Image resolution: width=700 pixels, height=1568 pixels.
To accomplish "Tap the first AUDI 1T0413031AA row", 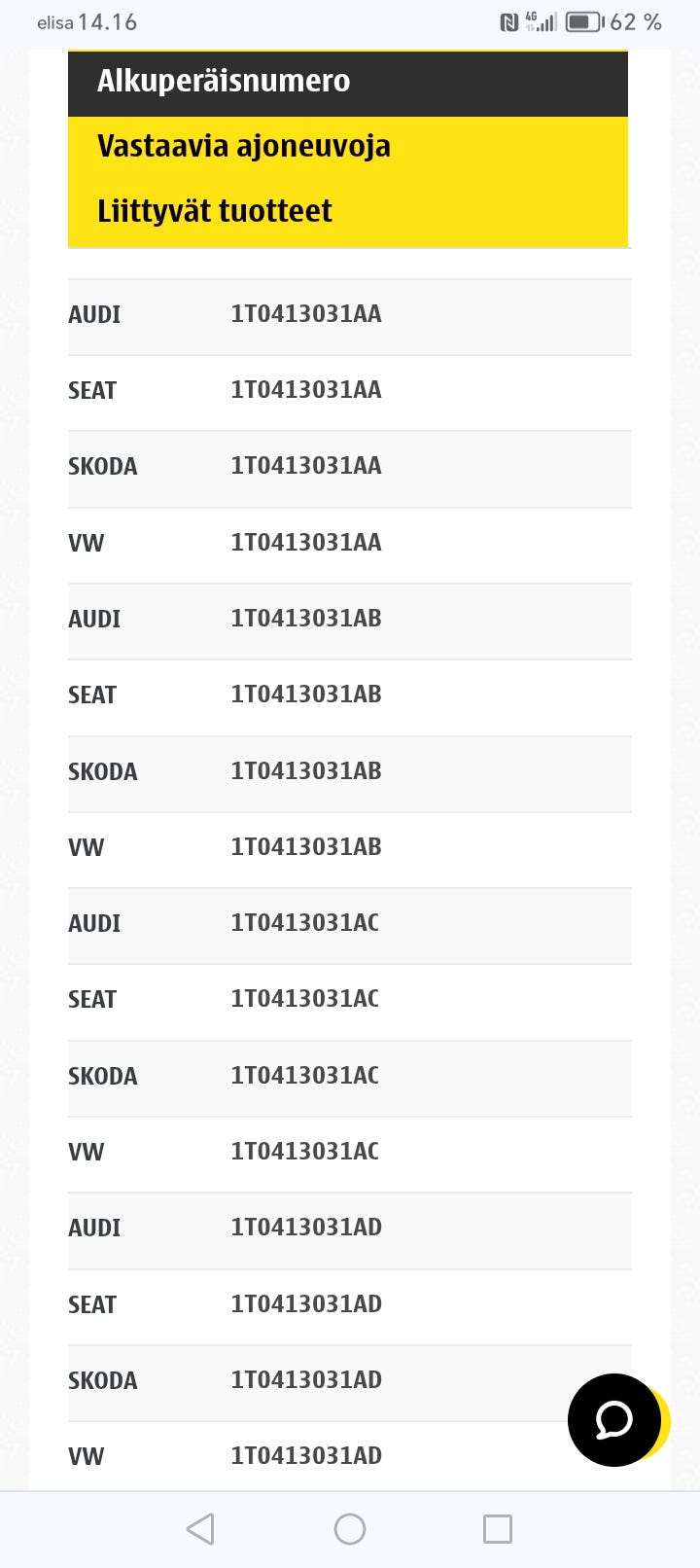I will coord(306,314).
